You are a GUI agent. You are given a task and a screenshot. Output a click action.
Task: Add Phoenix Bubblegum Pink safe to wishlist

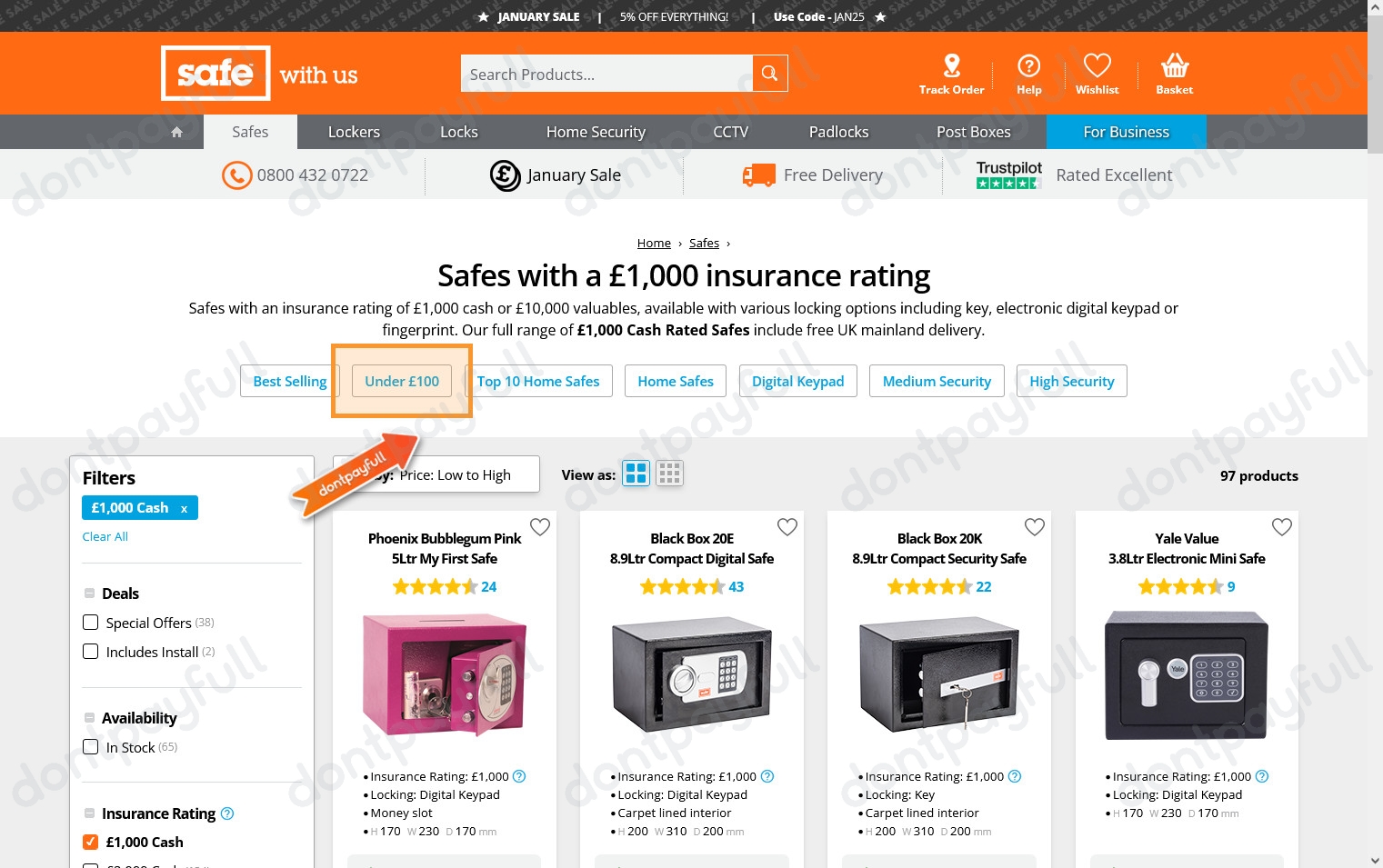click(540, 527)
